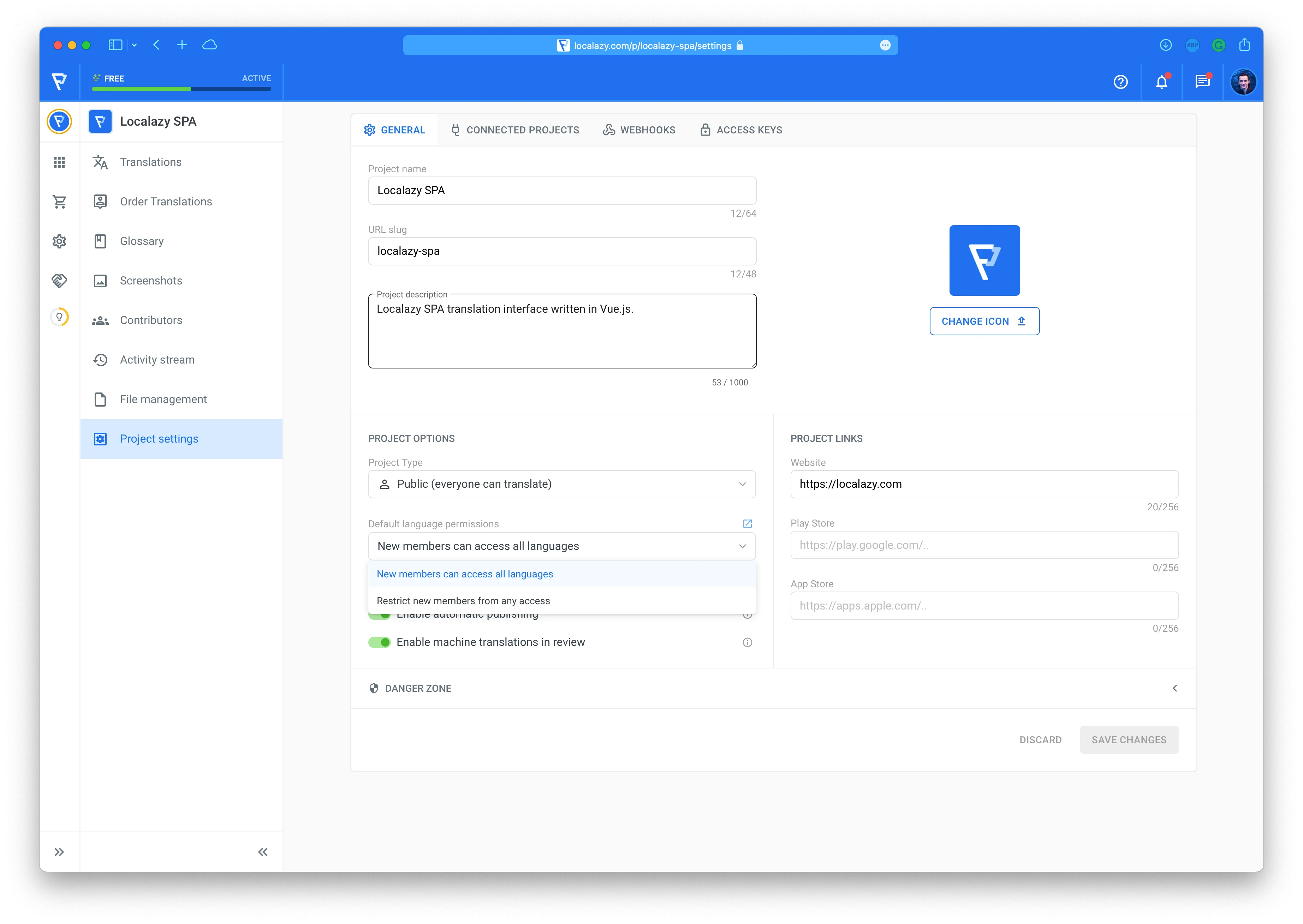Viewport: 1303px width, 924px height.
Task: Click the handshake icon in left rail
Action: click(x=59, y=281)
